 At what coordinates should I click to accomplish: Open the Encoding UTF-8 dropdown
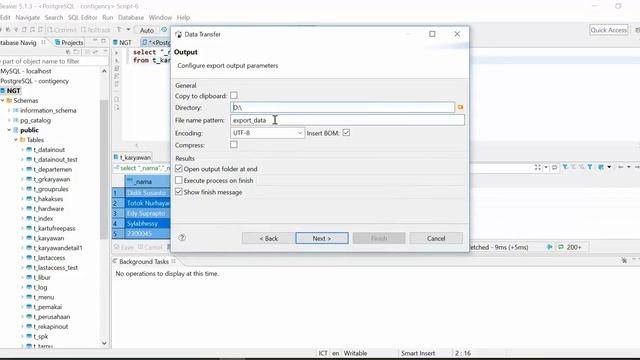click(x=267, y=133)
